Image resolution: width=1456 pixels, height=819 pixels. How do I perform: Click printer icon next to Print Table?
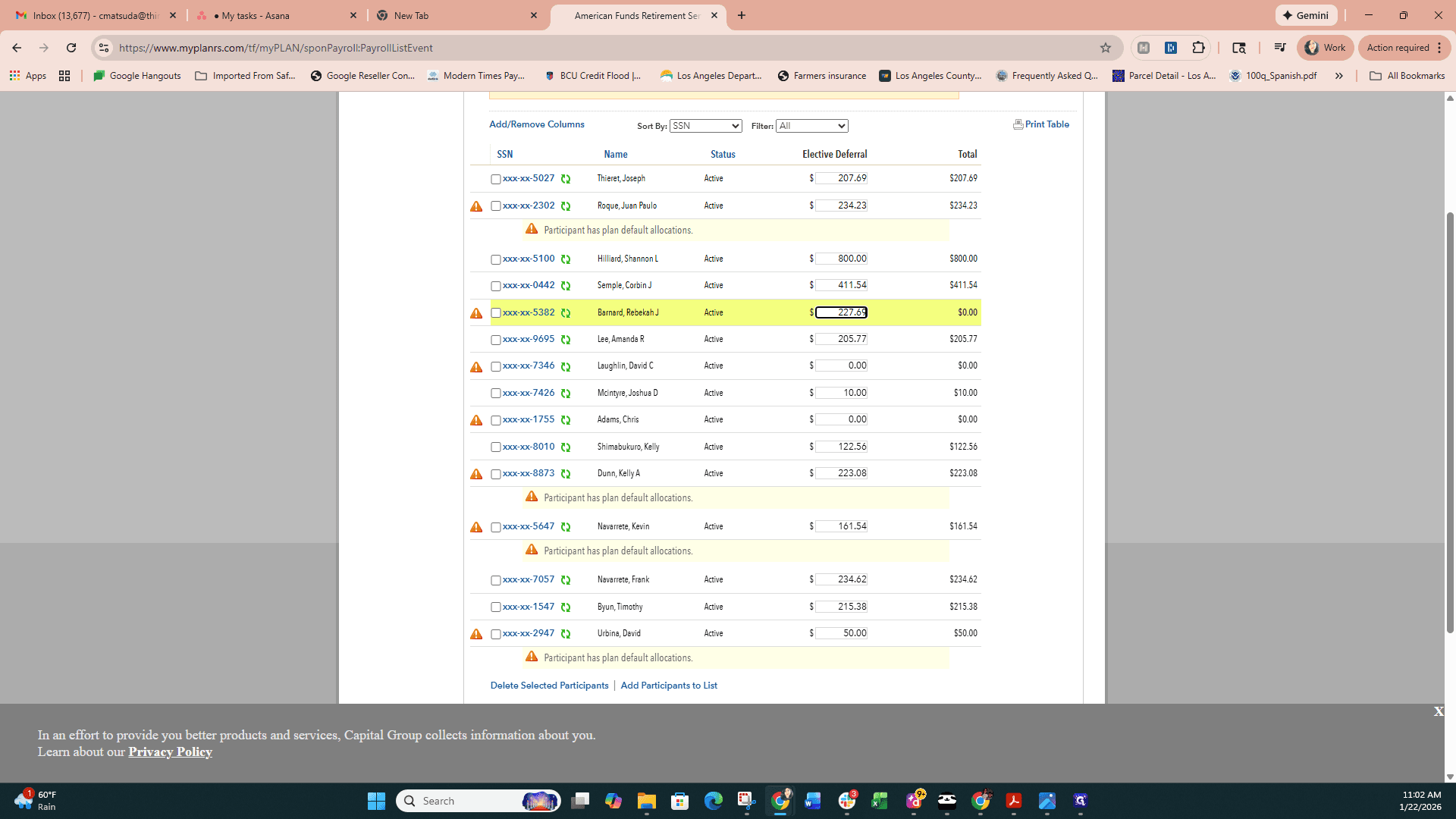(1018, 124)
